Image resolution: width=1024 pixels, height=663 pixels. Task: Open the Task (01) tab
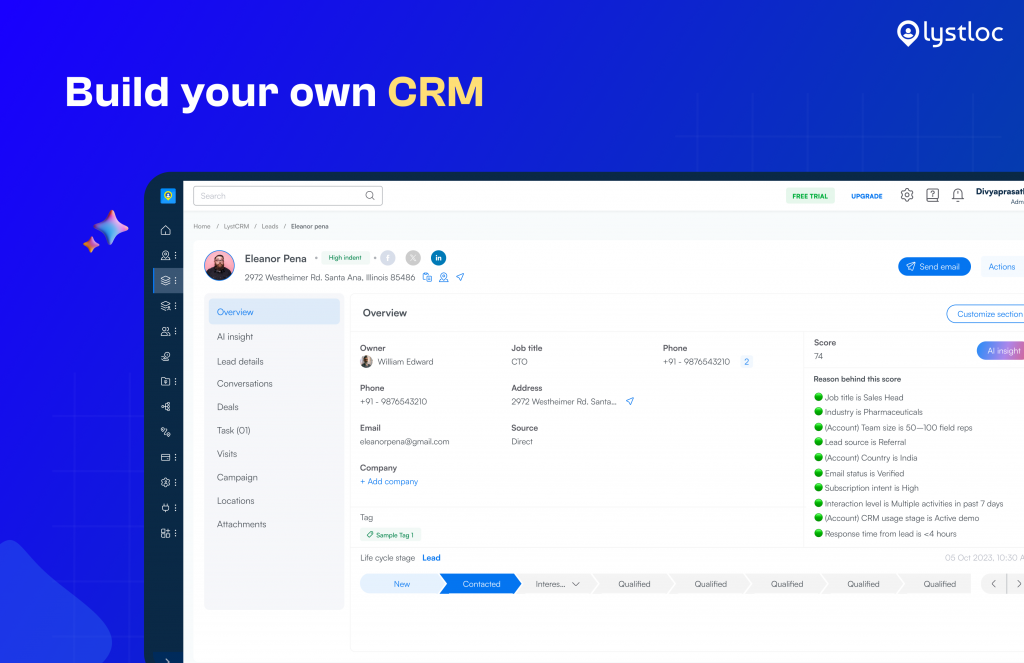pos(234,430)
